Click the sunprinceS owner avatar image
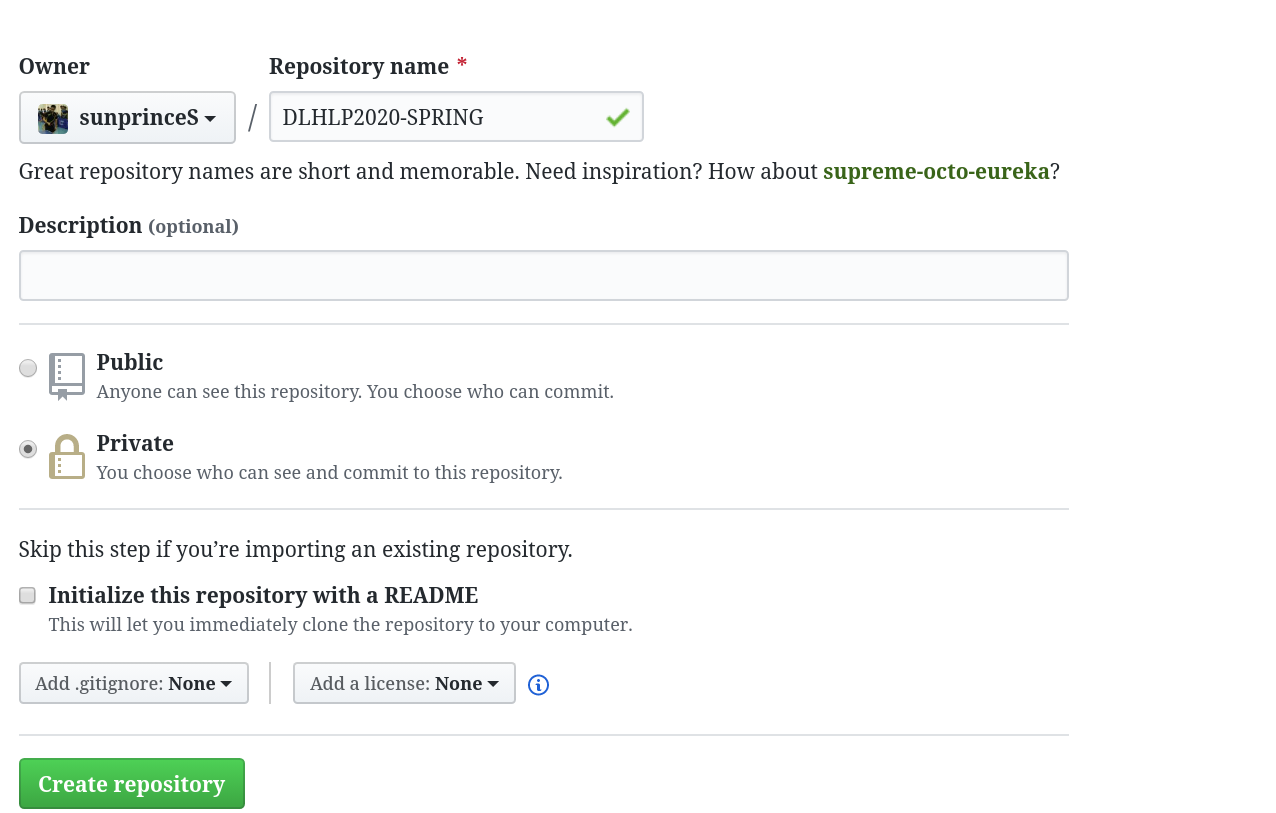The width and height of the screenshot is (1276, 813). pos(53,118)
